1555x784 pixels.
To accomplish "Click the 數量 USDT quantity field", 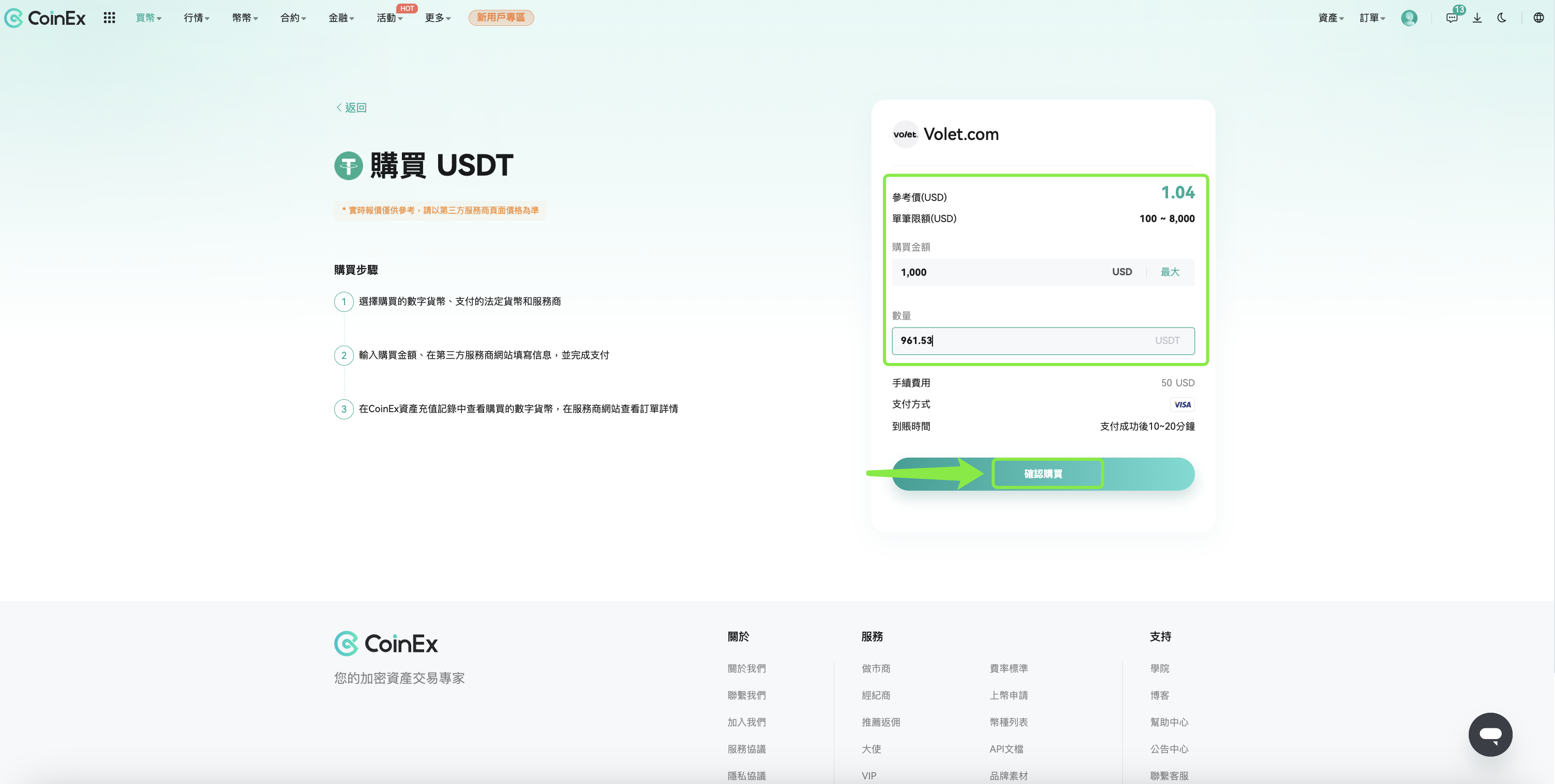I will coord(1020,340).
